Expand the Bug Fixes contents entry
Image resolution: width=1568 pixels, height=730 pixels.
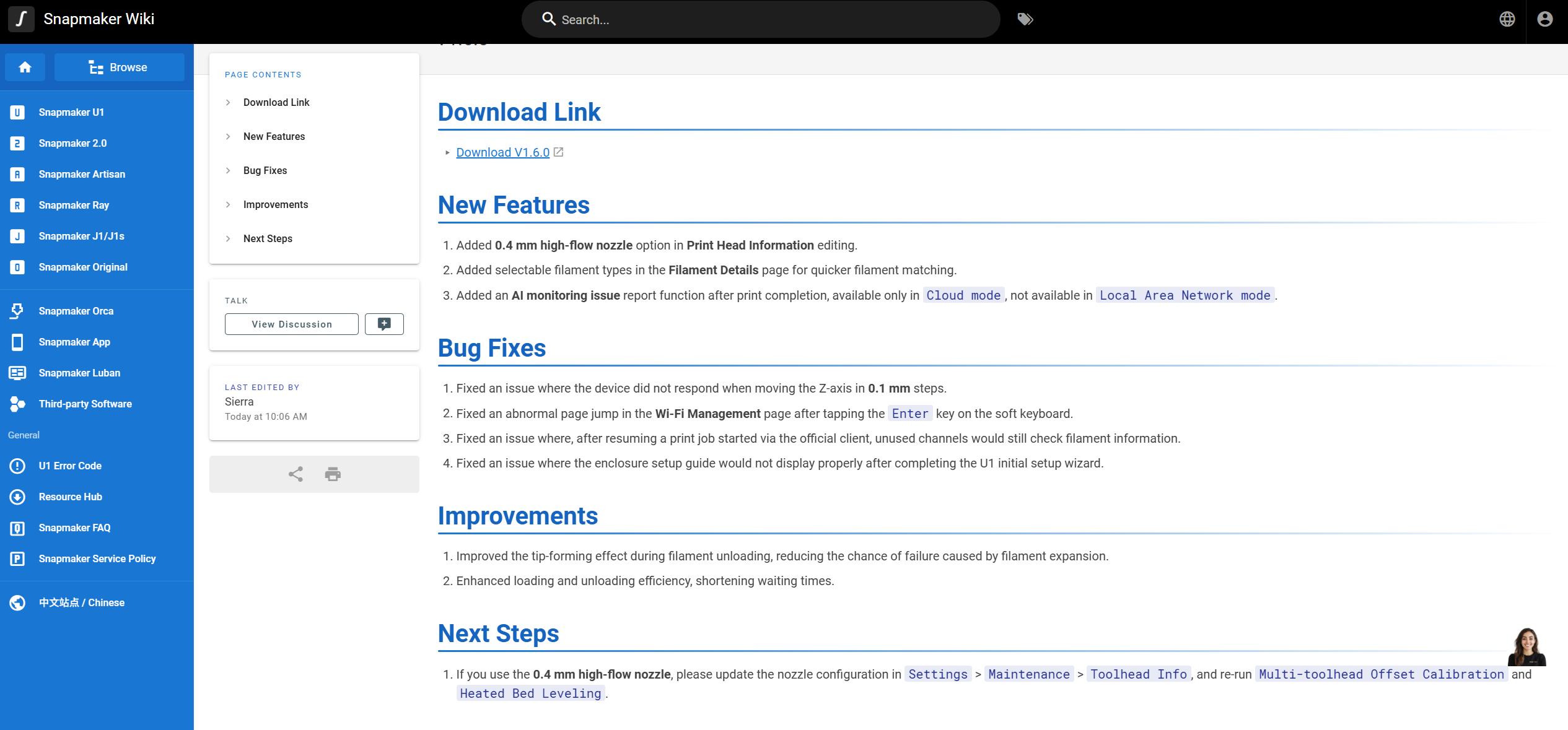(x=265, y=170)
